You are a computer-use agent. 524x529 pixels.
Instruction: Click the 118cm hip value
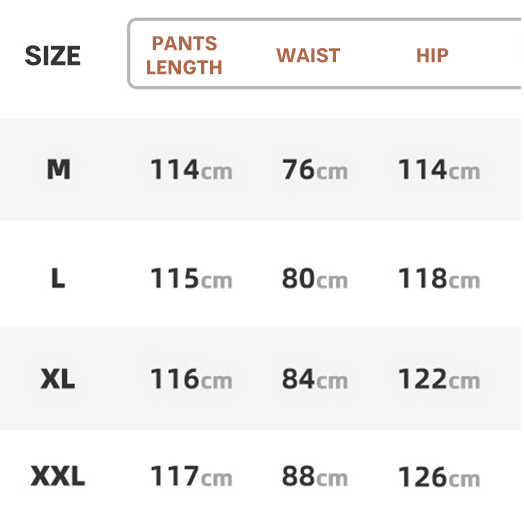[x=439, y=278]
